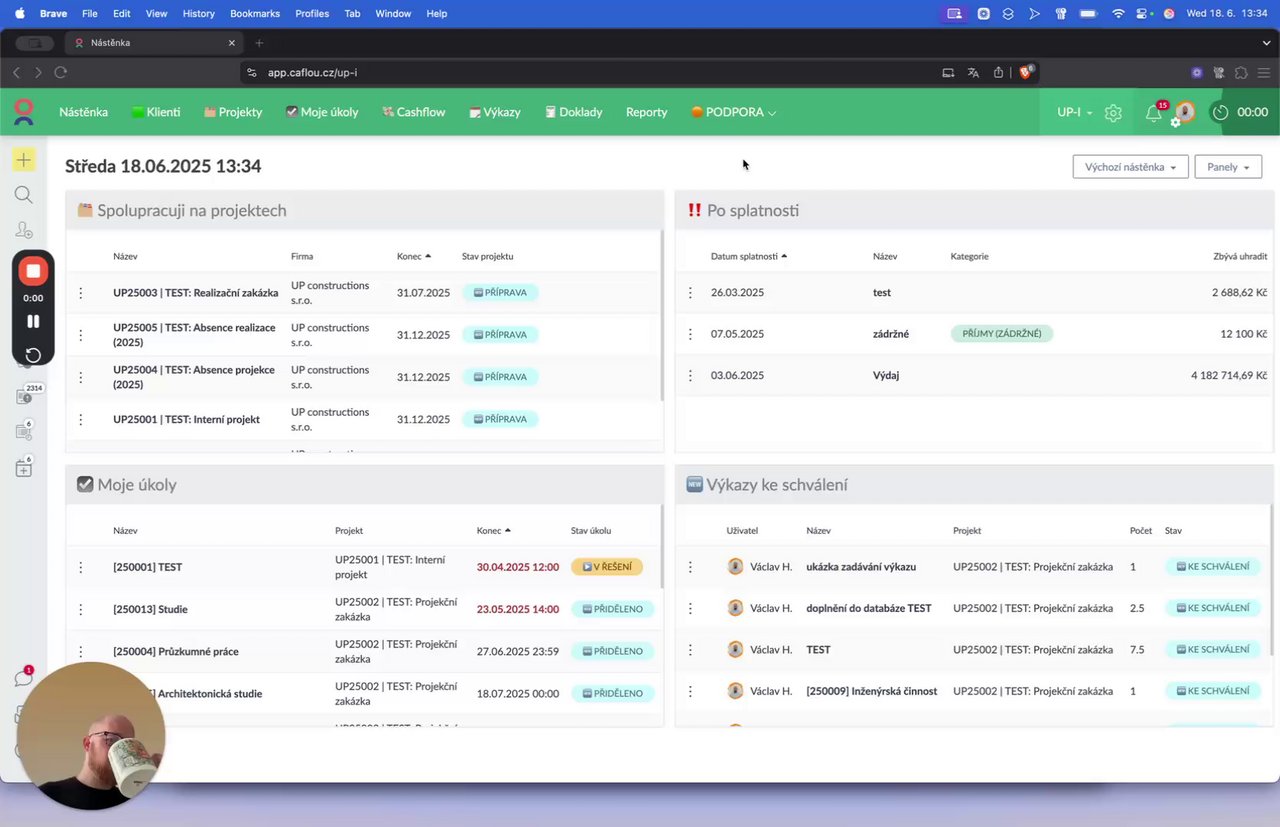The height and width of the screenshot is (827, 1280).
Task: Open the task [250013] Studie
Action: (150, 609)
